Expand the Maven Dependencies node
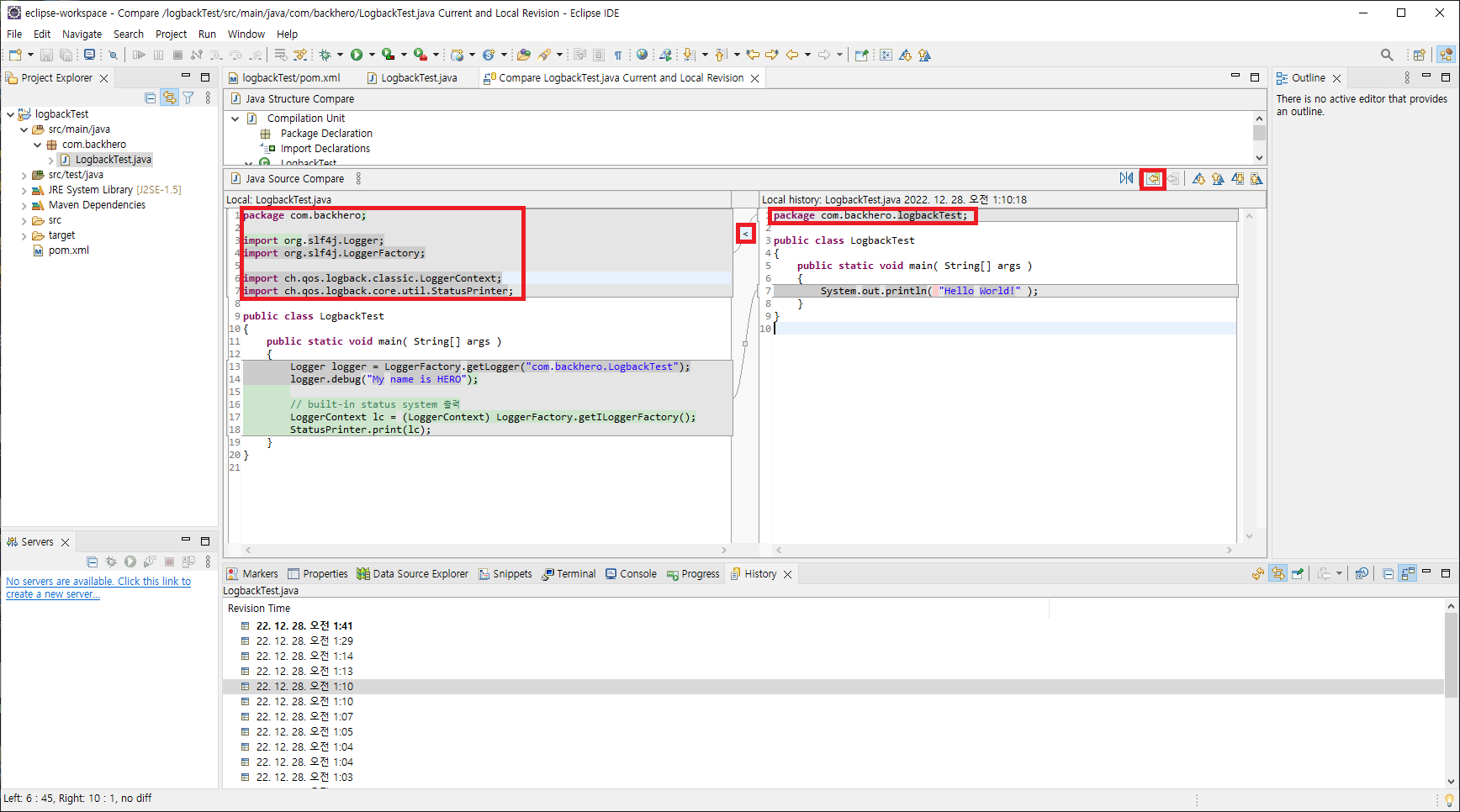The height and width of the screenshot is (812, 1460). (24, 205)
